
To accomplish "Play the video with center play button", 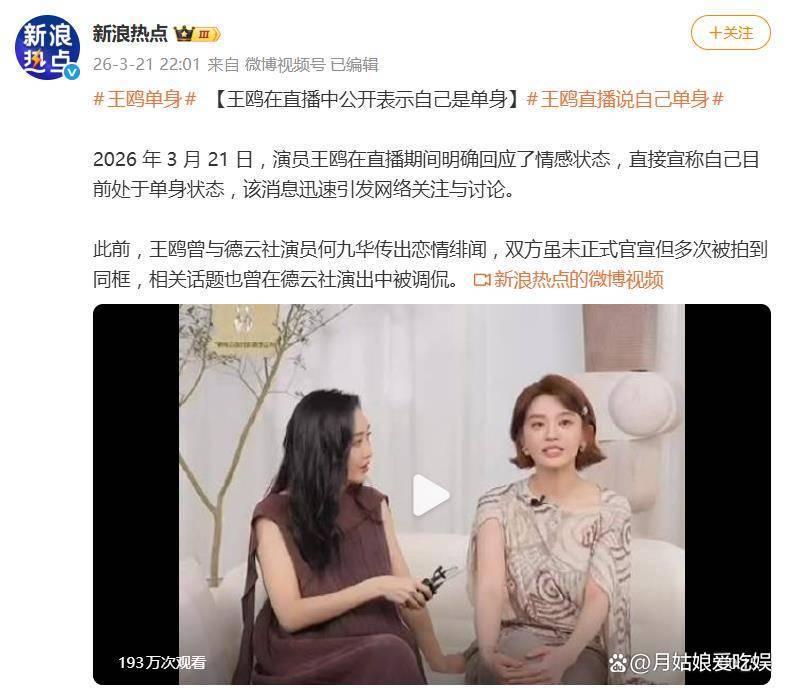I will click(430, 496).
